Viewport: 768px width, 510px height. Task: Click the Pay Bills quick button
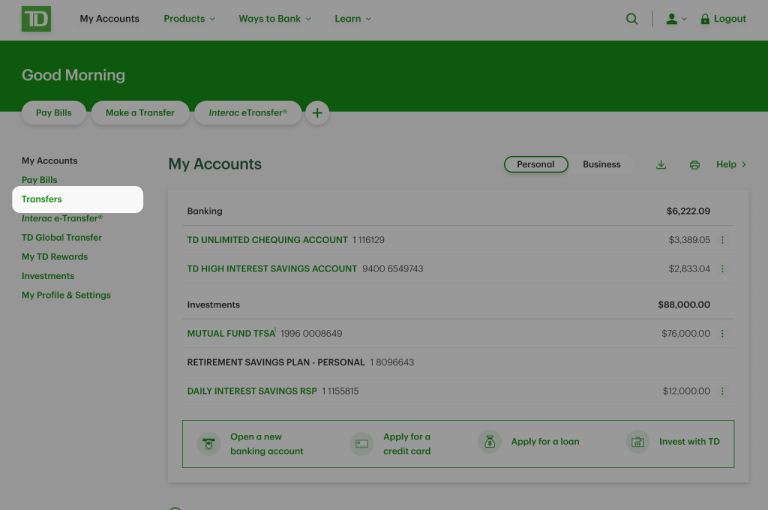(x=54, y=113)
